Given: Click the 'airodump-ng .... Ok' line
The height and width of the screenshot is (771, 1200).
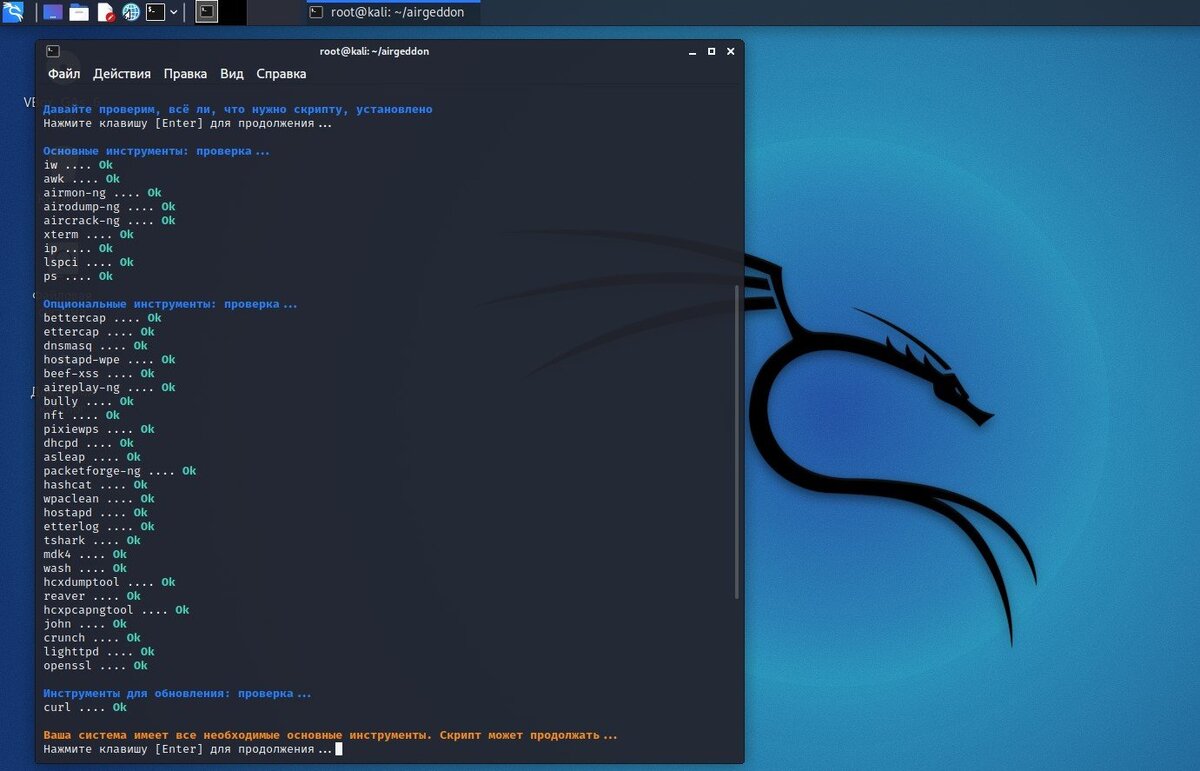Looking at the screenshot, I should (x=109, y=207).
